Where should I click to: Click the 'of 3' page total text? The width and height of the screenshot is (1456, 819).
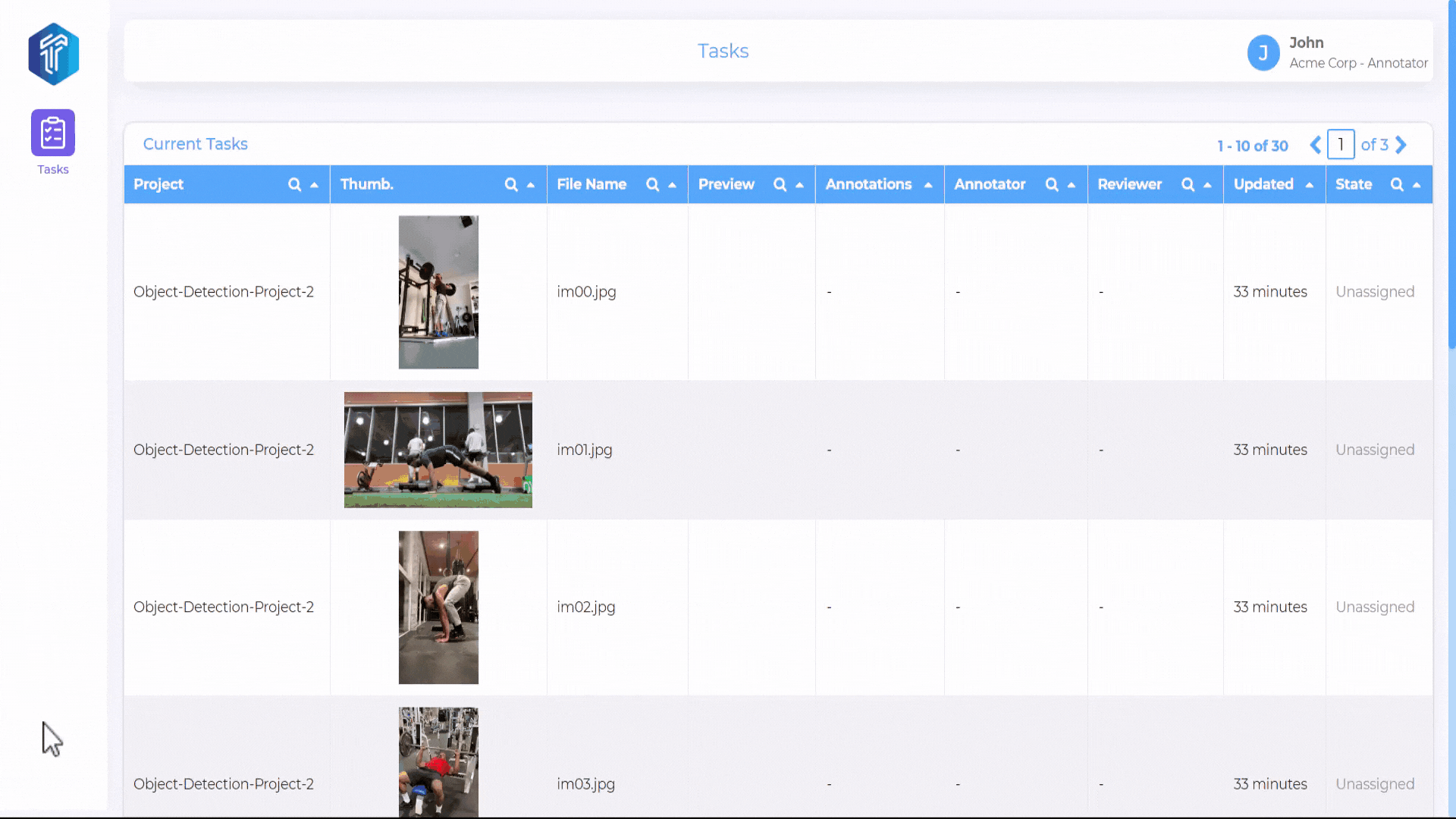1374,145
